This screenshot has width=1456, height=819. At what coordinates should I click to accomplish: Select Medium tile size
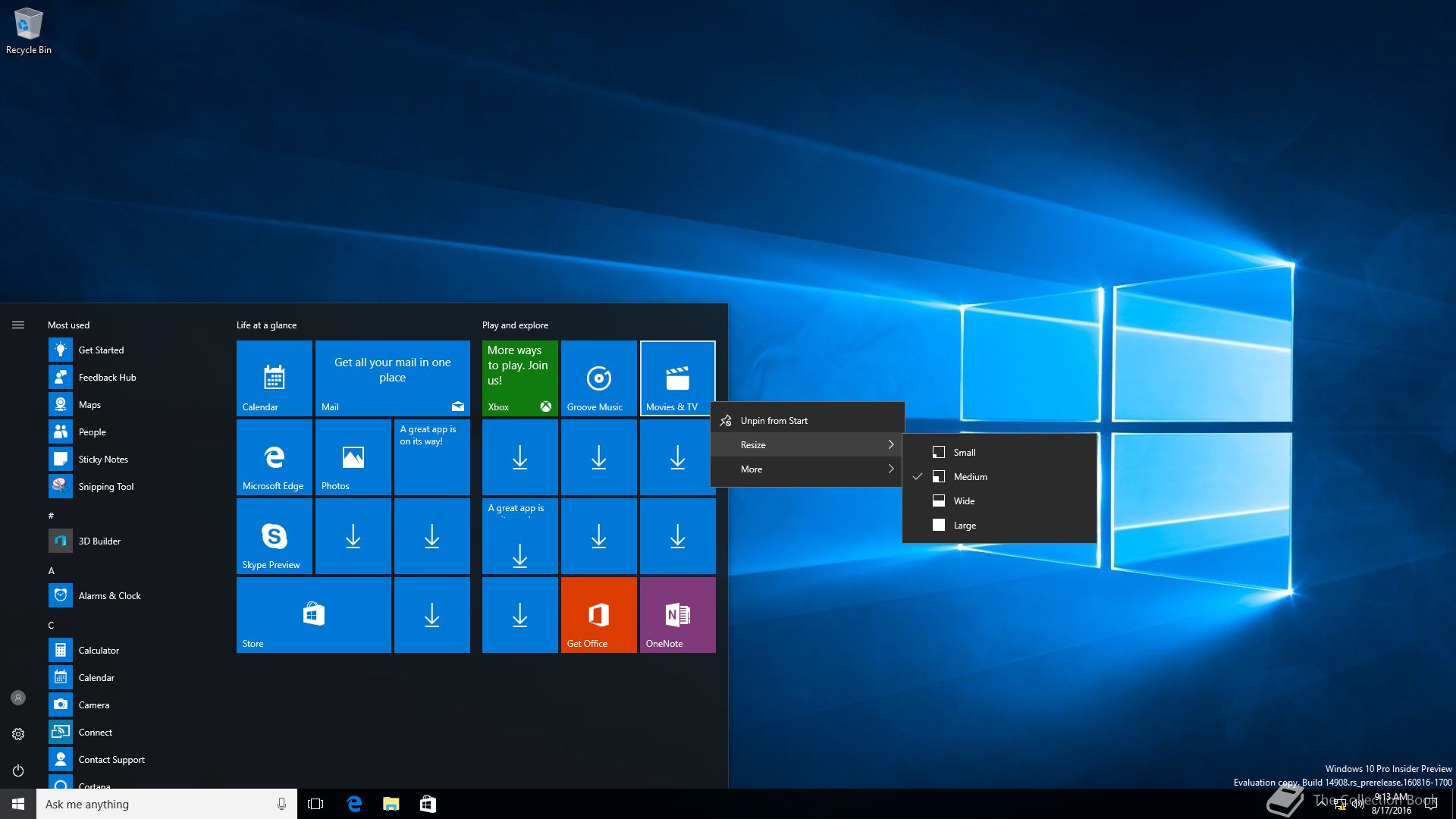999,476
